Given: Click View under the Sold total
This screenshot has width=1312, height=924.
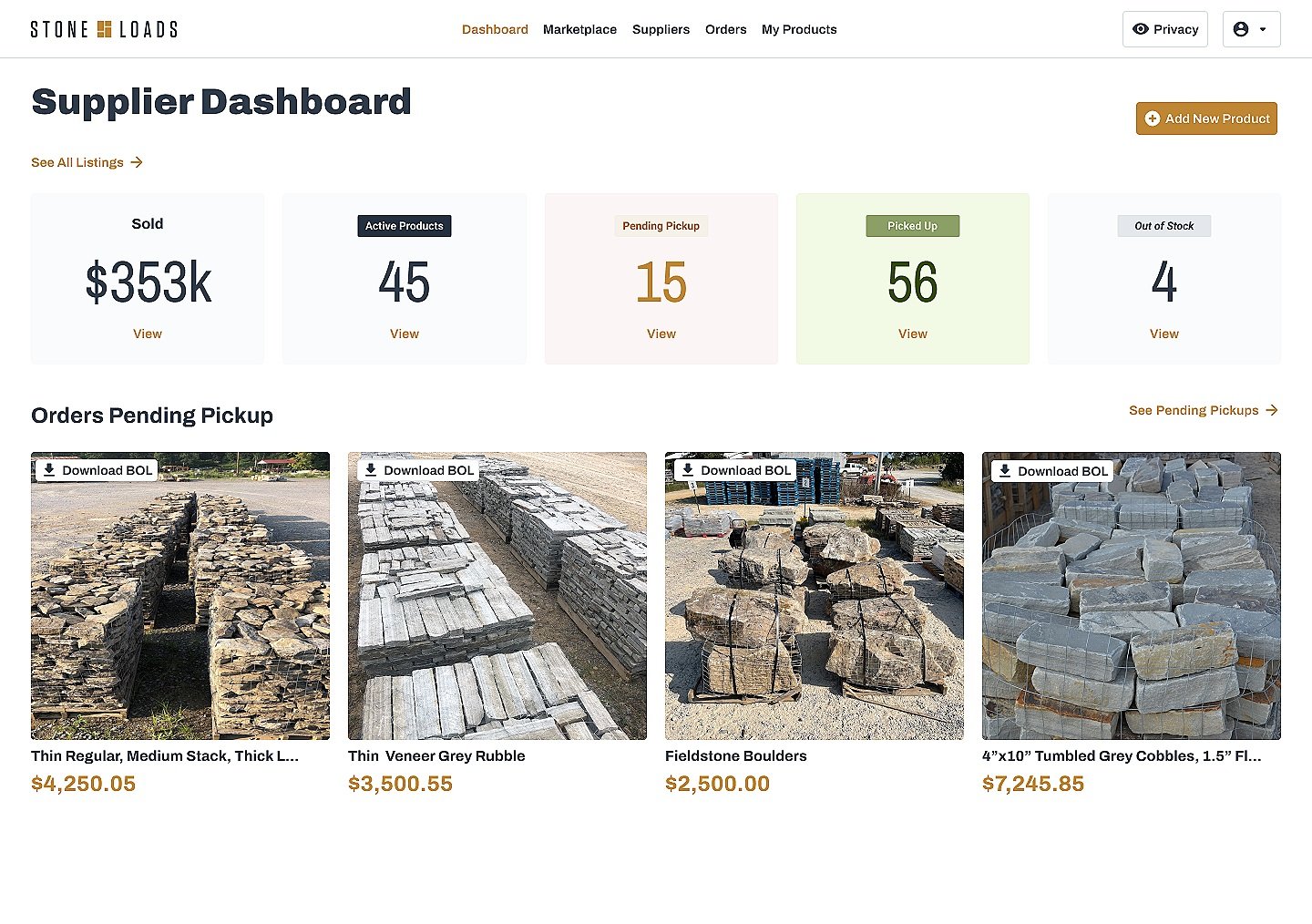Looking at the screenshot, I should point(148,334).
